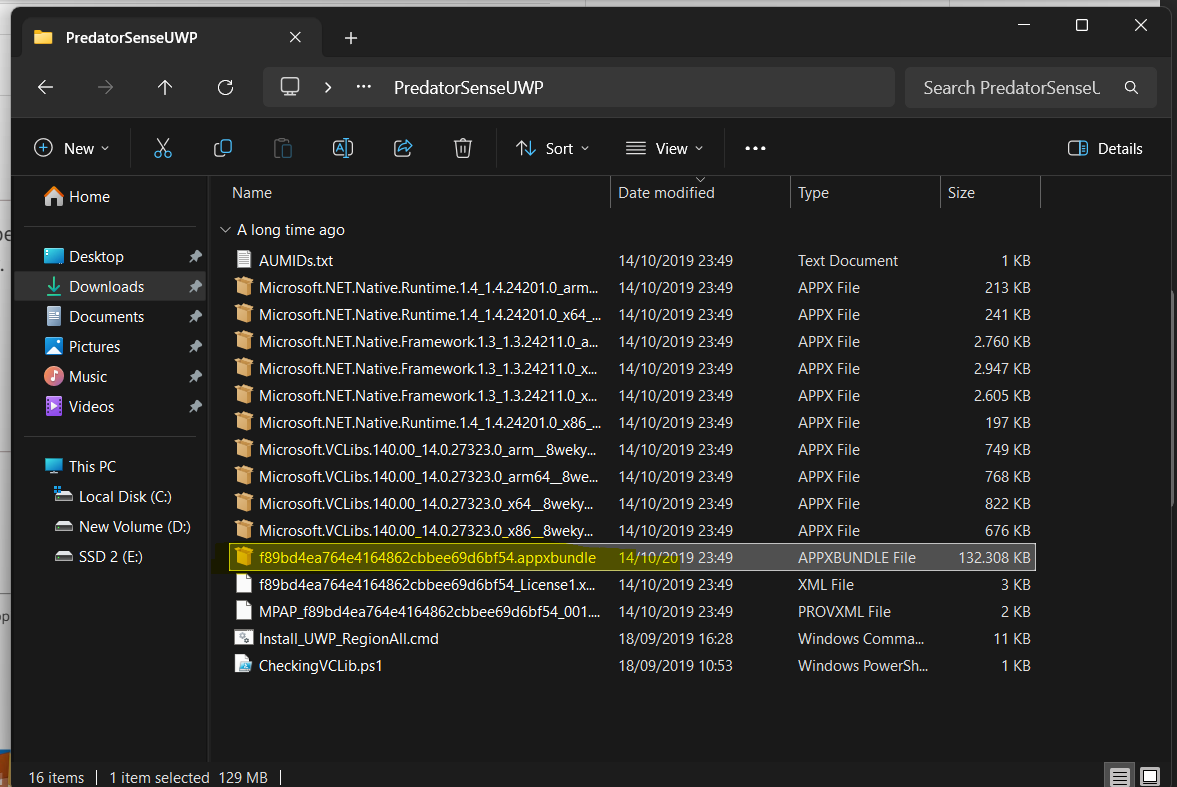
Task: Go back with the left arrow
Action: click(46, 87)
